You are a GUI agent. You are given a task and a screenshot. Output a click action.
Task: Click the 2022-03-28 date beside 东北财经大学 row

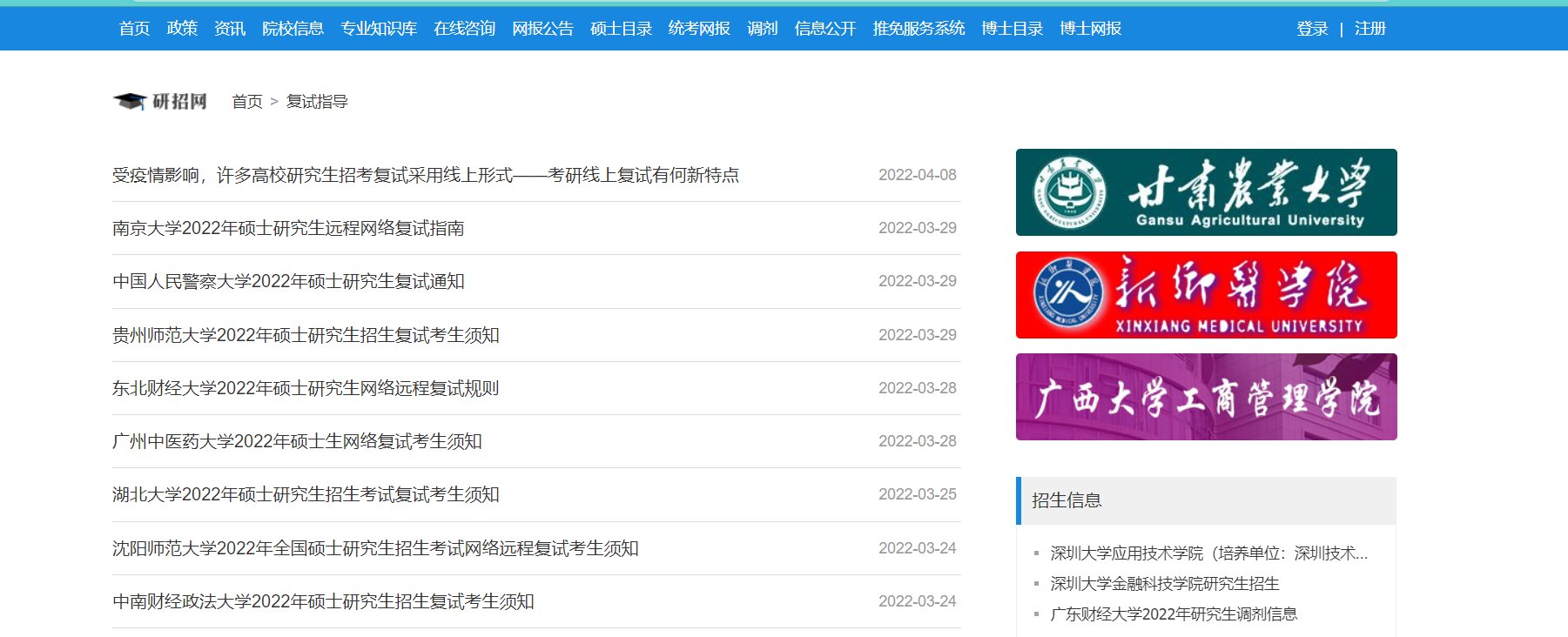(x=918, y=388)
